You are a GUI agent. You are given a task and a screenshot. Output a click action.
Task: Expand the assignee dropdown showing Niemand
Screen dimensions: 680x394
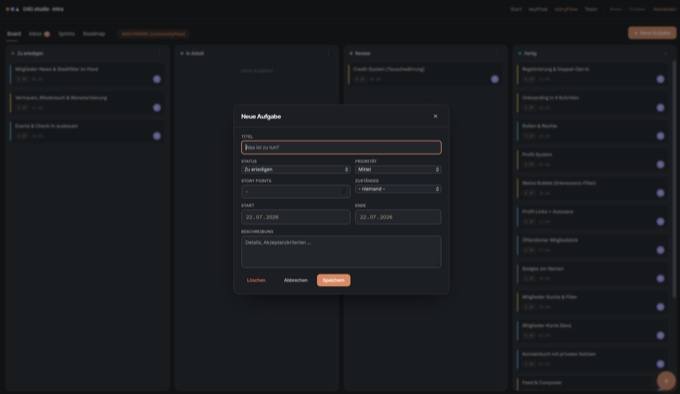point(398,189)
